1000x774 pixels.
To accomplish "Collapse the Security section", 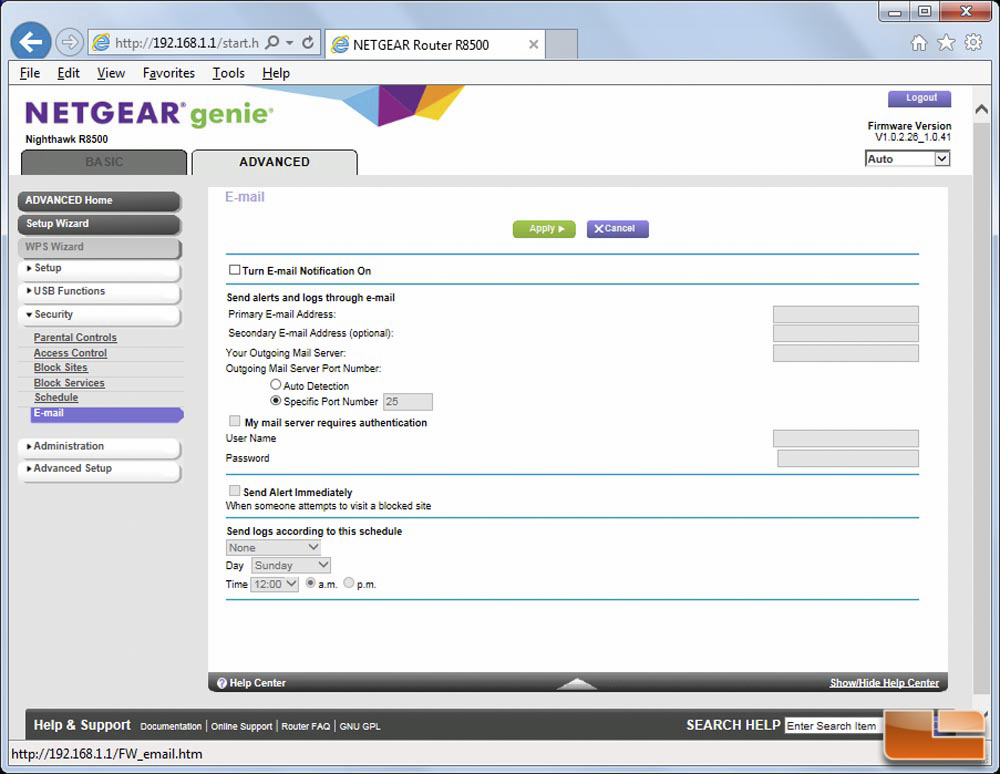I will [99, 314].
